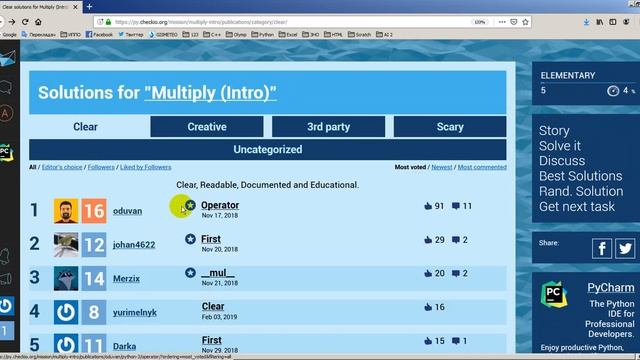
Task: Click yurimelnyk's default power avatar
Action: click(66, 313)
